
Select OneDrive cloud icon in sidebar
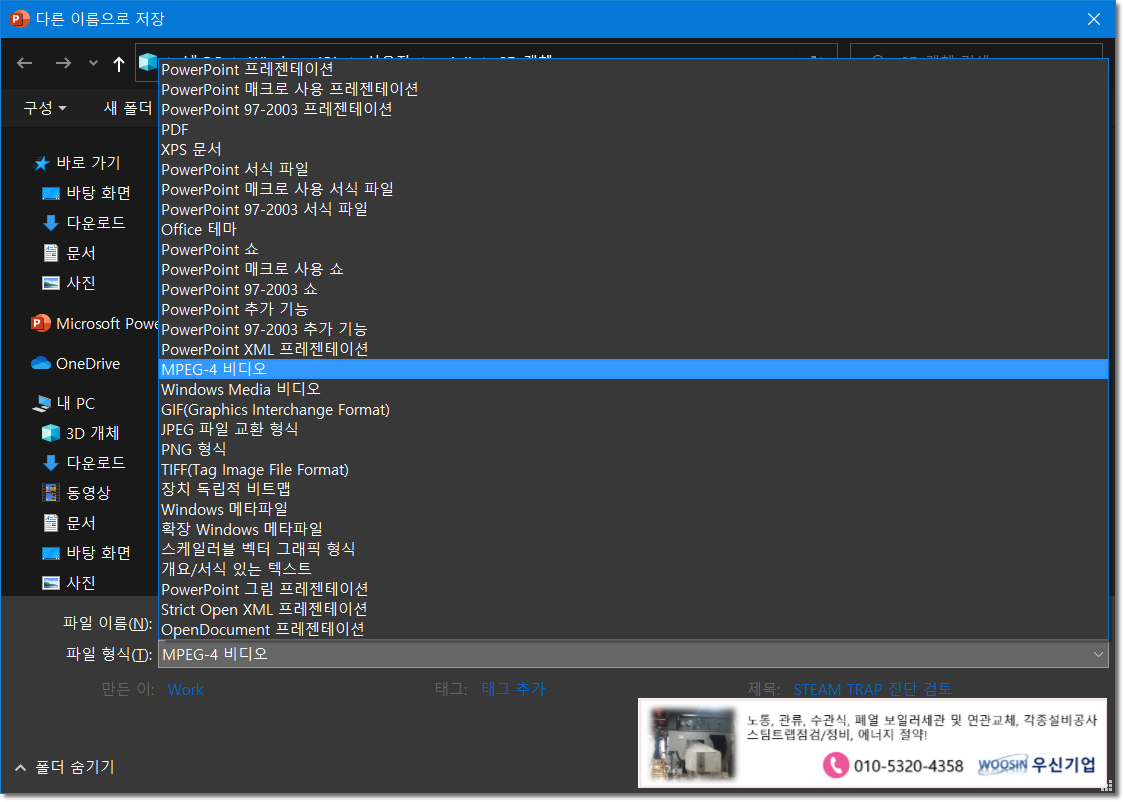coord(41,363)
